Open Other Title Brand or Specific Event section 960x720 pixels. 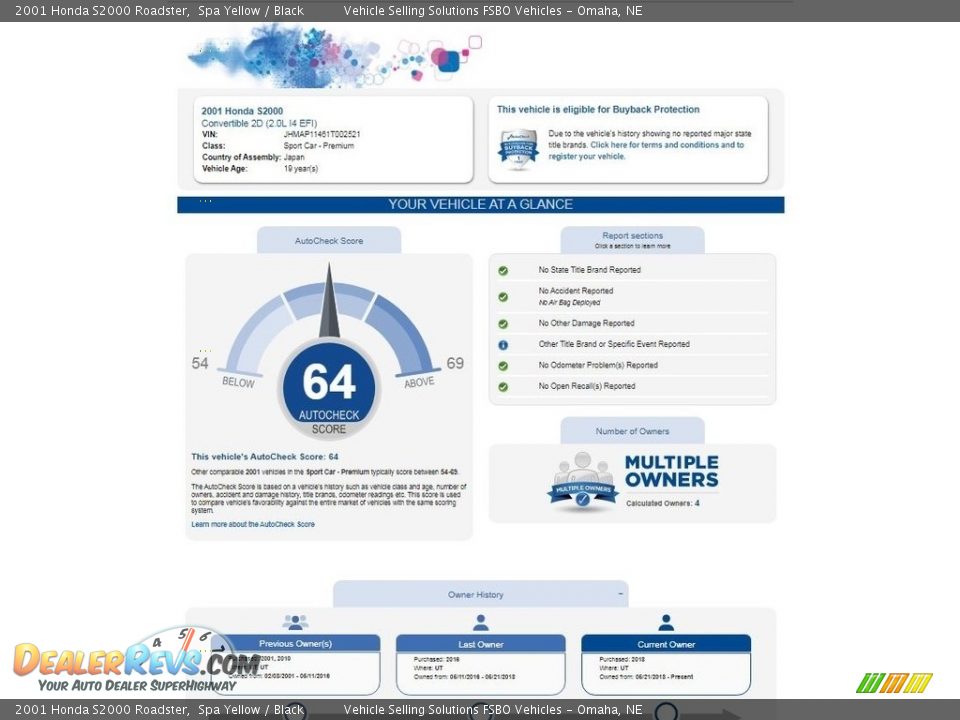coord(614,344)
